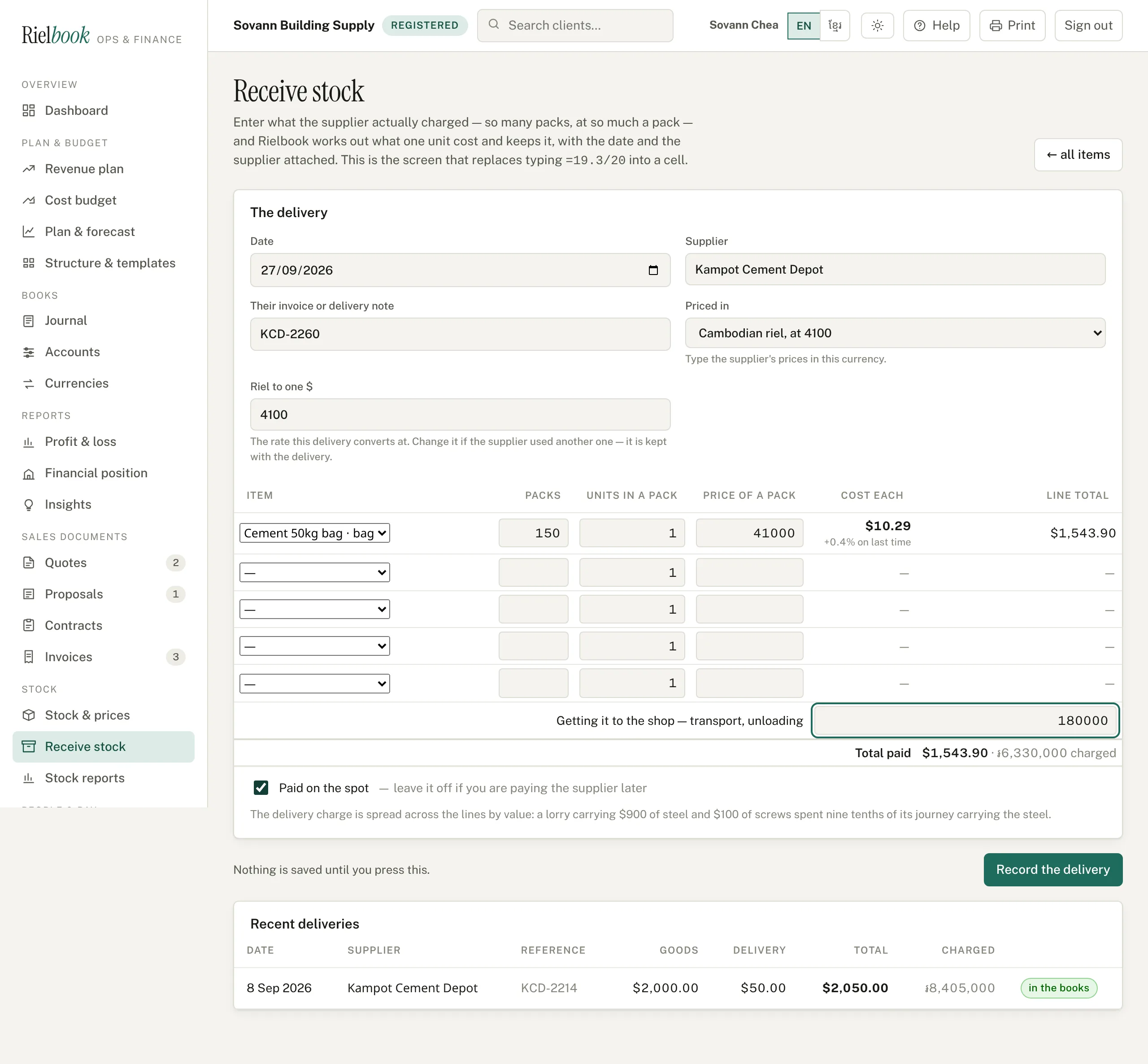Open the fourth row item dropdown
Screen dimensions: 1148x1064
pyautogui.click(x=315, y=646)
